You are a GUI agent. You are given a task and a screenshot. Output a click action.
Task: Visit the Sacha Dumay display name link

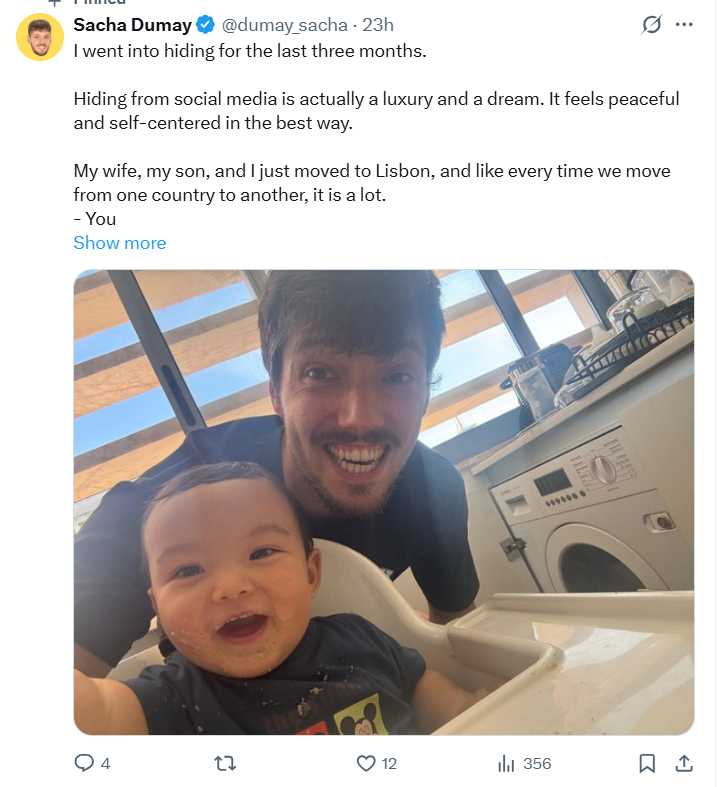(132, 25)
